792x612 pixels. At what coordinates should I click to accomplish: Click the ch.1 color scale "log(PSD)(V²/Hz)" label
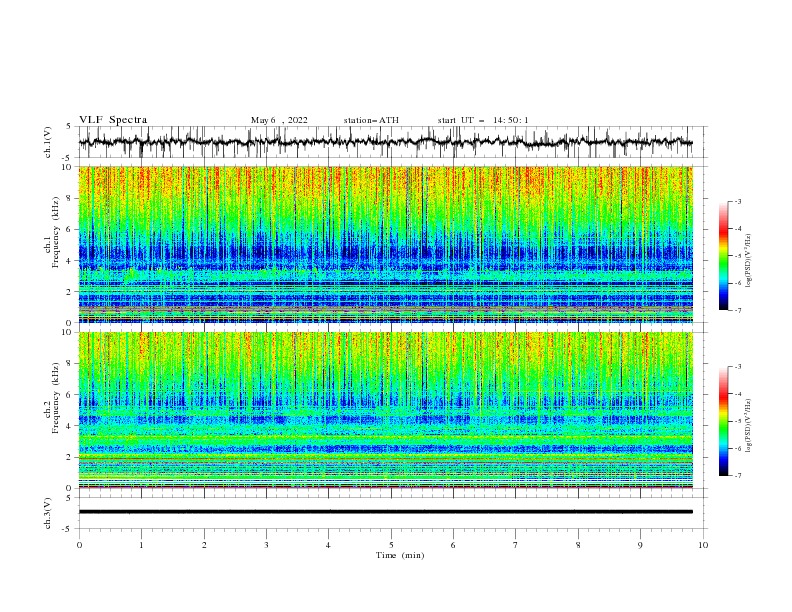point(749,261)
